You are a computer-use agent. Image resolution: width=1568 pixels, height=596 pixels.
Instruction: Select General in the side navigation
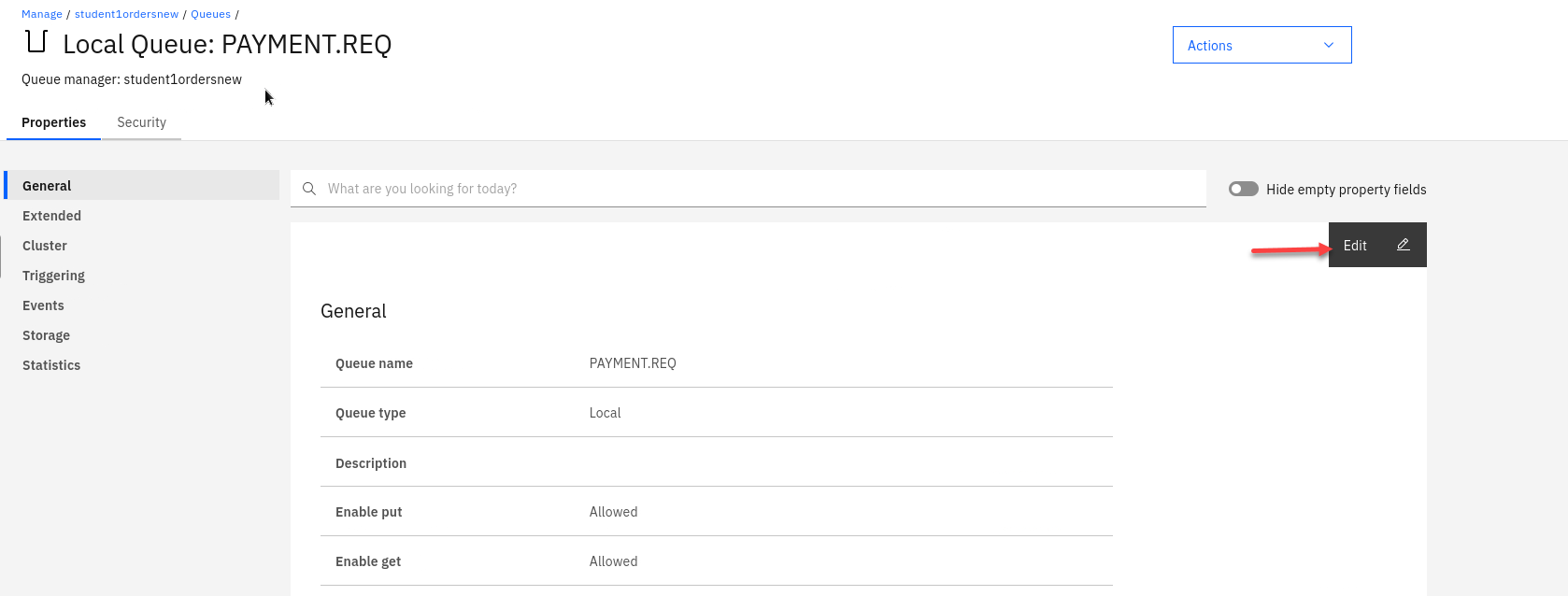click(x=47, y=186)
